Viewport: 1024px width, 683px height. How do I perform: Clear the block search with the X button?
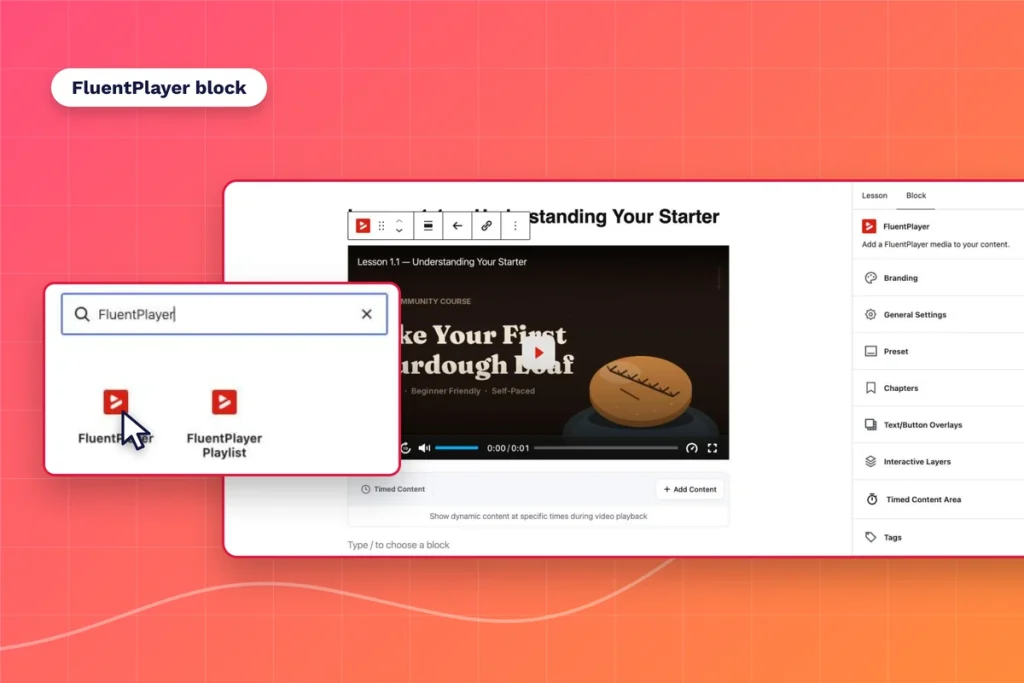366,314
